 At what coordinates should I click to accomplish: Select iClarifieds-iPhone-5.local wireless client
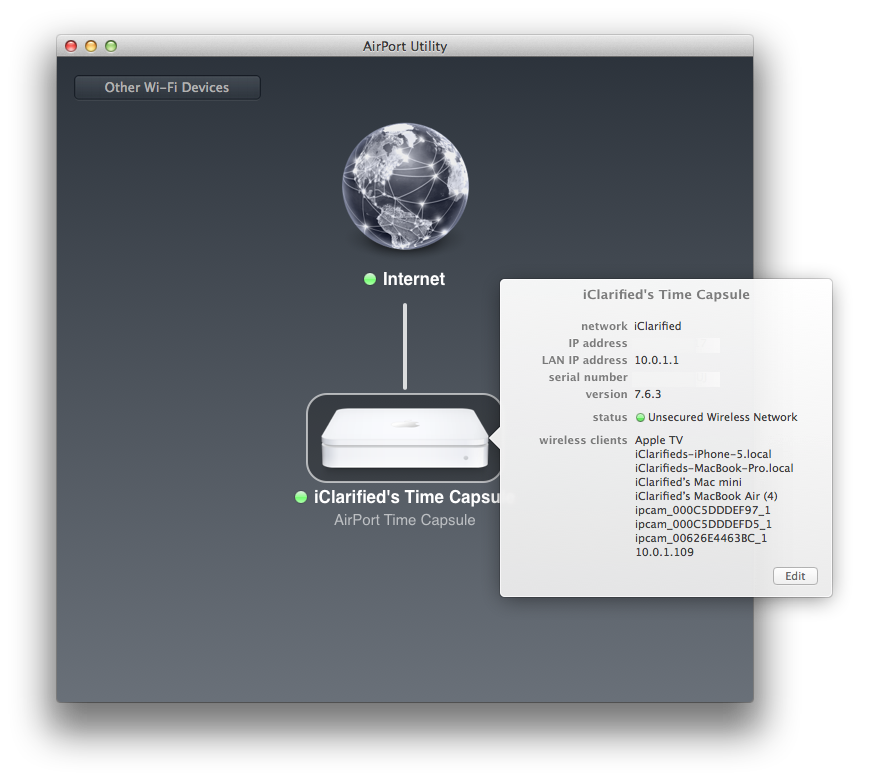[703, 454]
